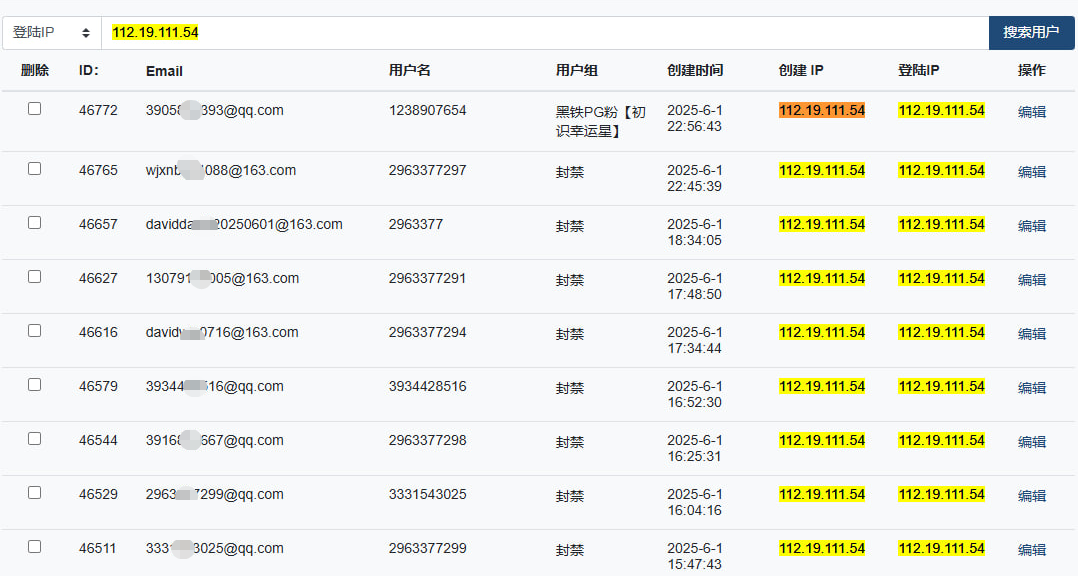The height and width of the screenshot is (576, 1078).
Task: Click 创建 IP value for ID 46627
Action: [822, 278]
